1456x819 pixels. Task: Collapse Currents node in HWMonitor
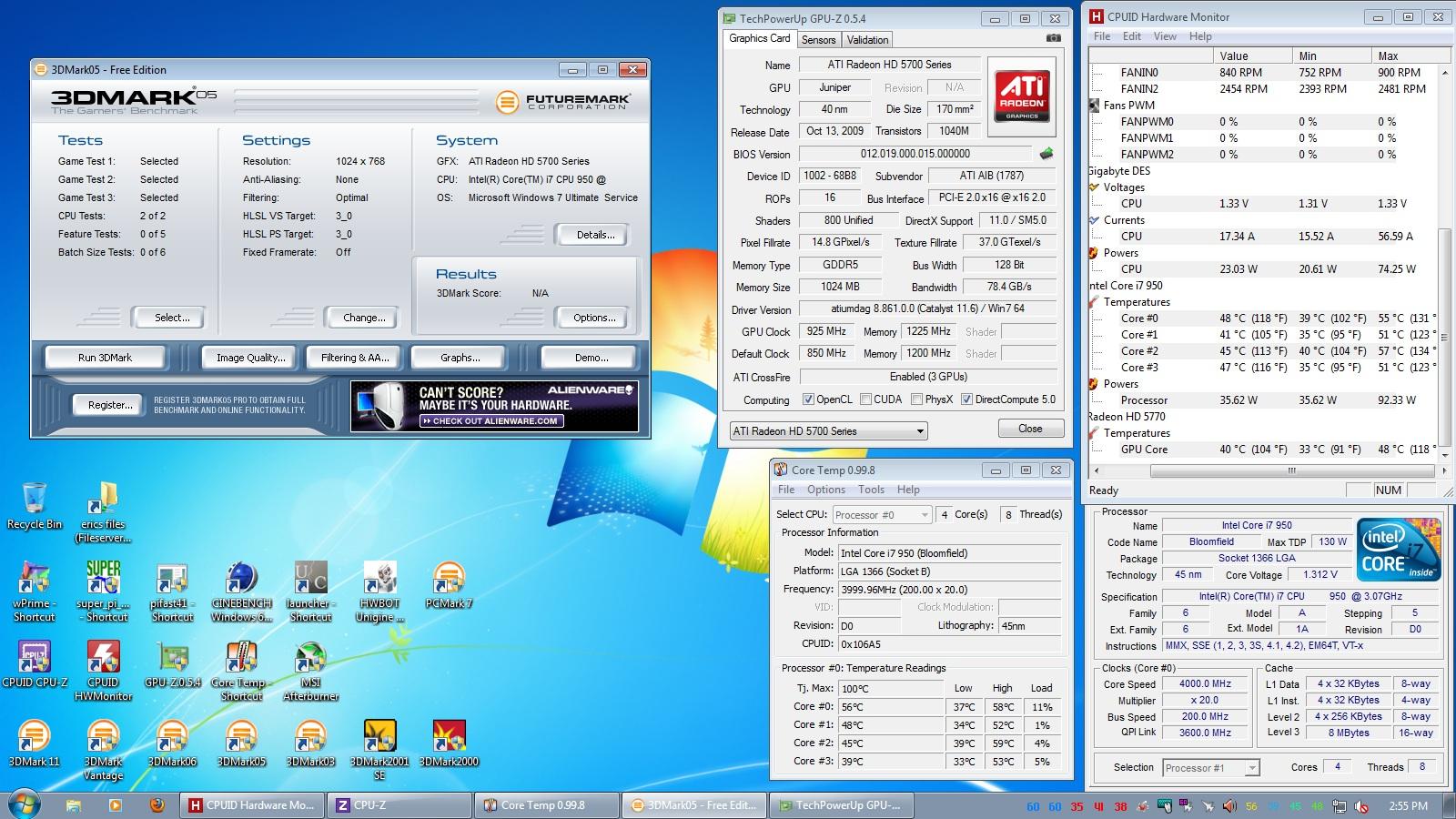(x=1094, y=220)
